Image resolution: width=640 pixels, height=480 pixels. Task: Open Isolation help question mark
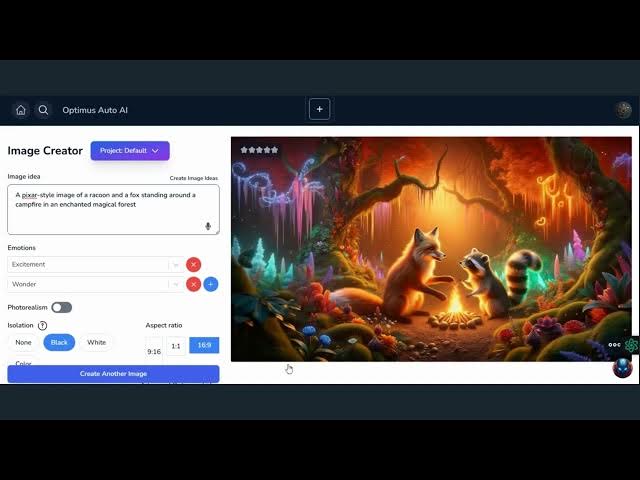42,325
